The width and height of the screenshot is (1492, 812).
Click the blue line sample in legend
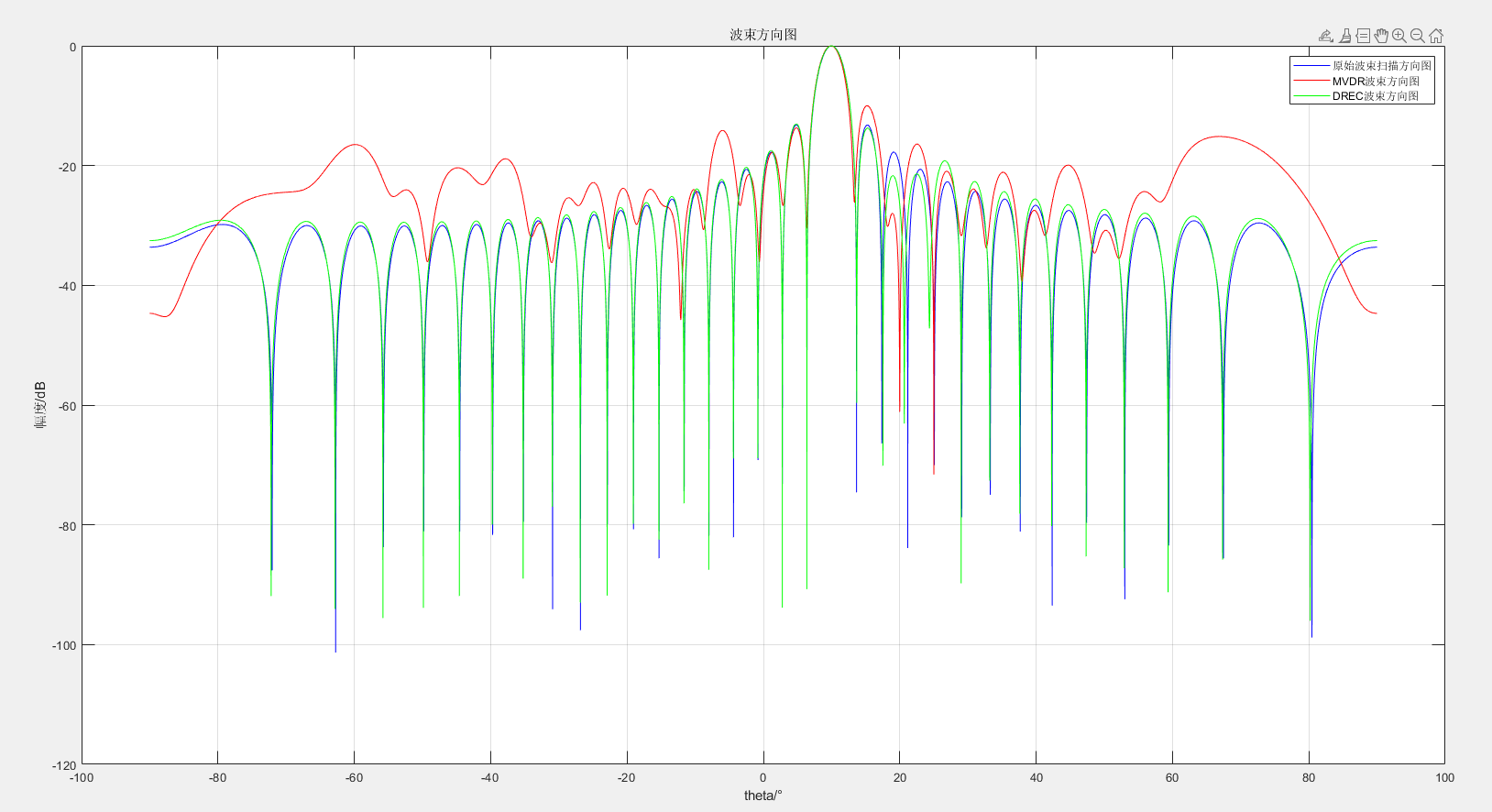(x=1311, y=66)
